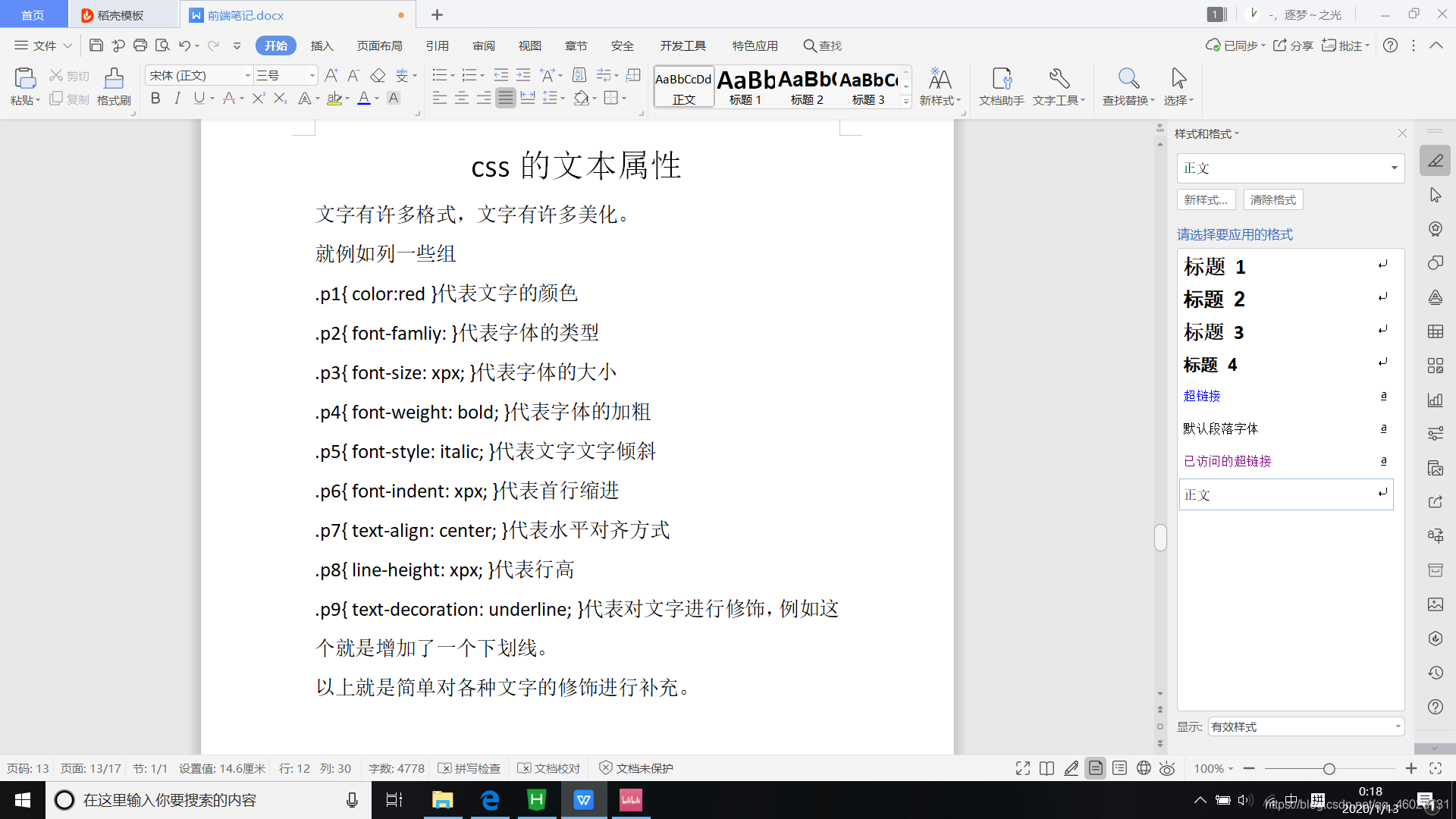
Task: Open File Explorer from taskbar
Action: click(x=442, y=800)
